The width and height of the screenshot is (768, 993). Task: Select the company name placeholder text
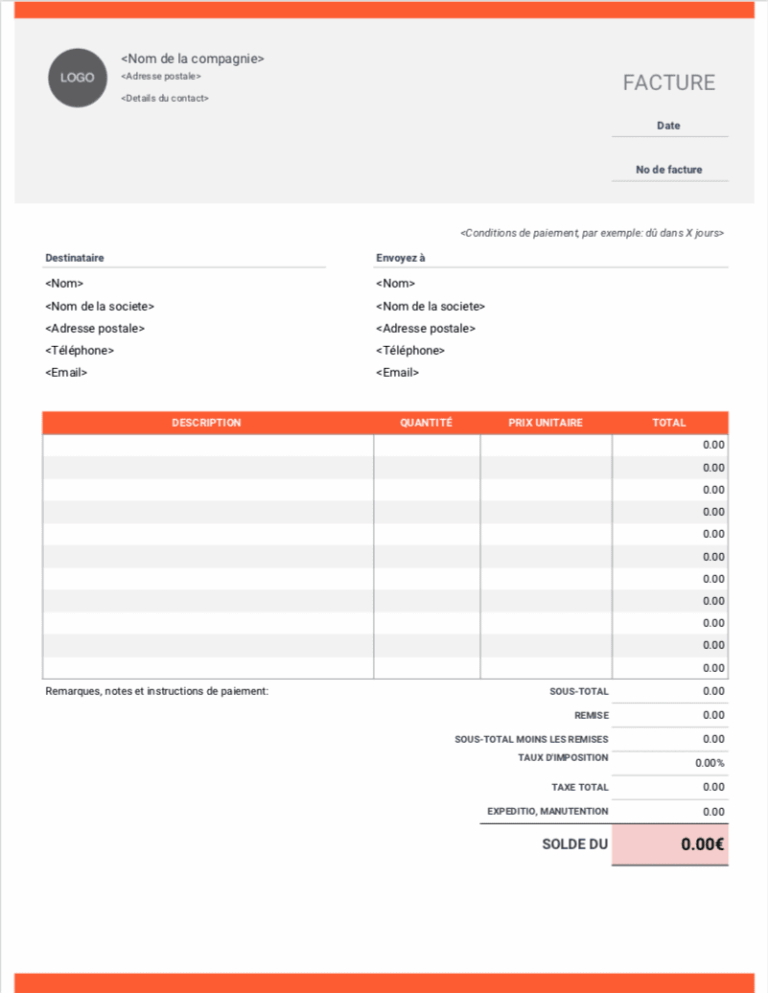192,59
